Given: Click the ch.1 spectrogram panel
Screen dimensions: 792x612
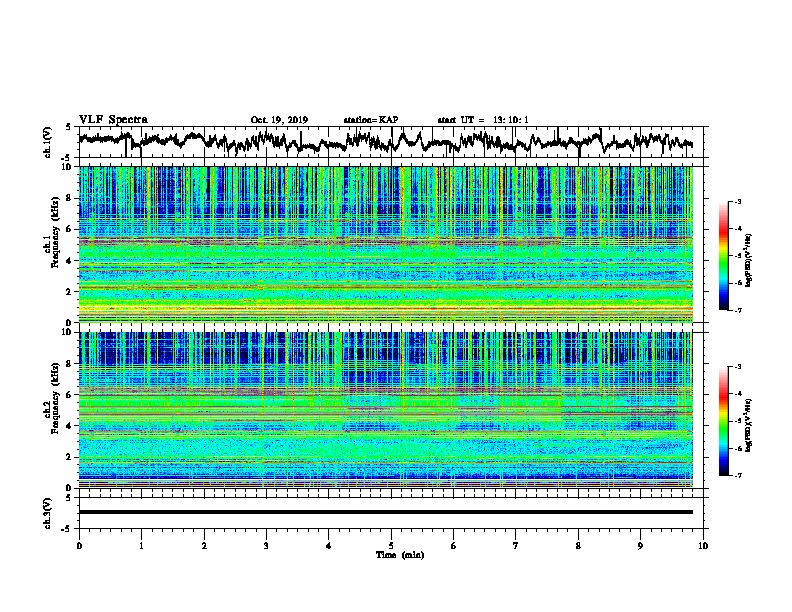Looking at the screenshot, I should 385,244.
